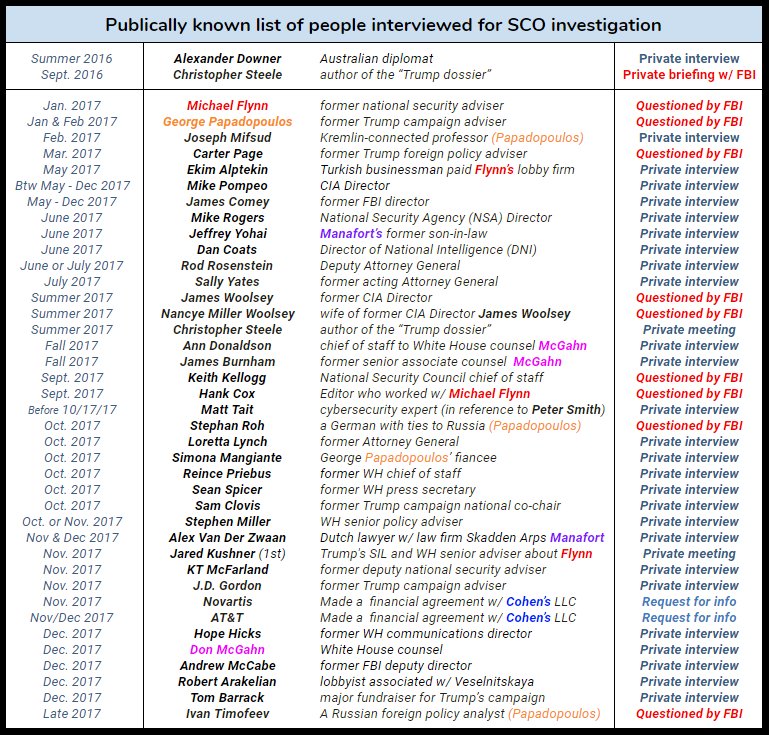This screenshot has height=735, width=769.
Task: Click 'Request for info' in the Novartis row
Action: 689,602
